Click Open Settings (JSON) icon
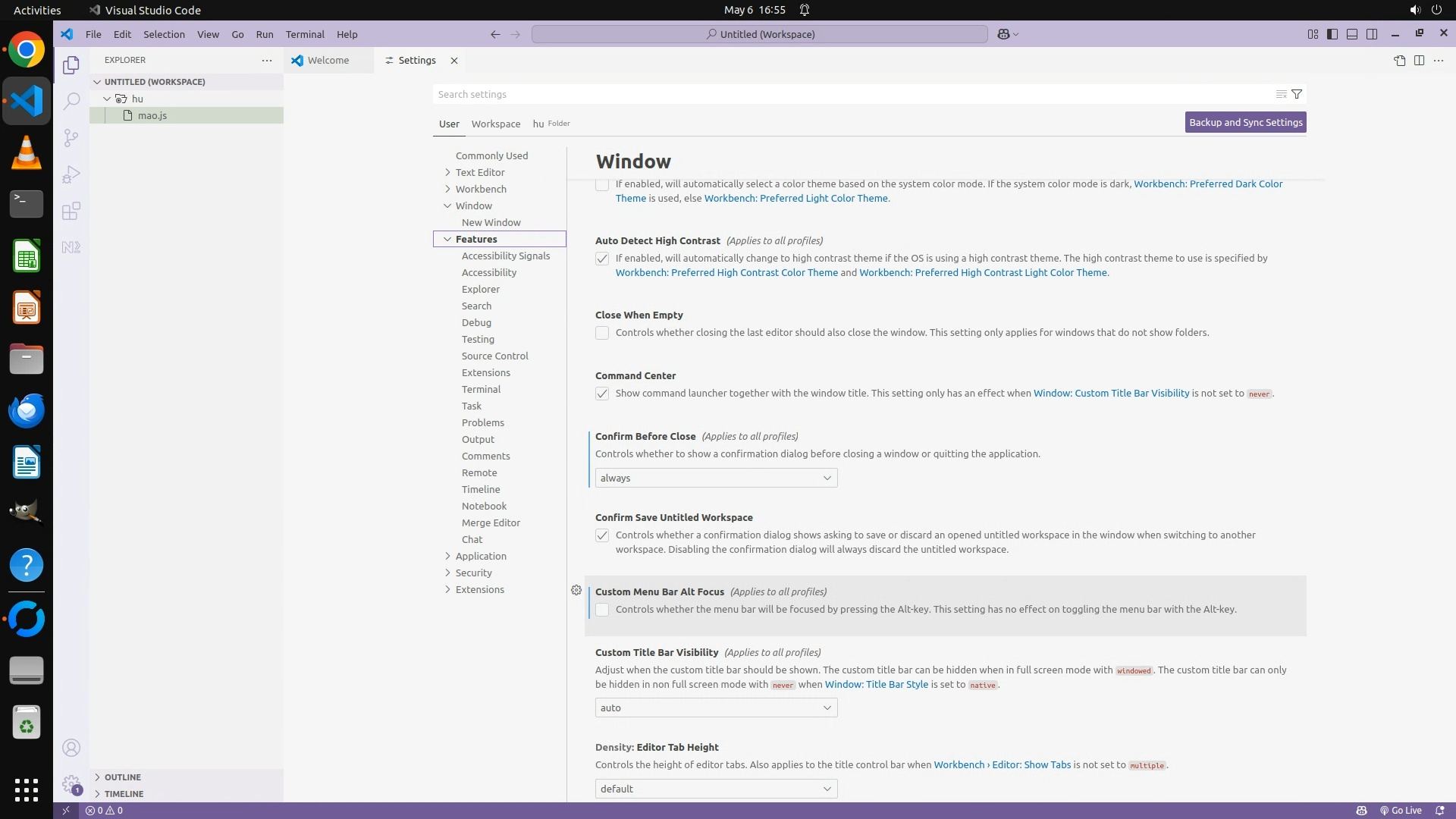This screenshot has width=1456, height=819. coord(1399,61)
